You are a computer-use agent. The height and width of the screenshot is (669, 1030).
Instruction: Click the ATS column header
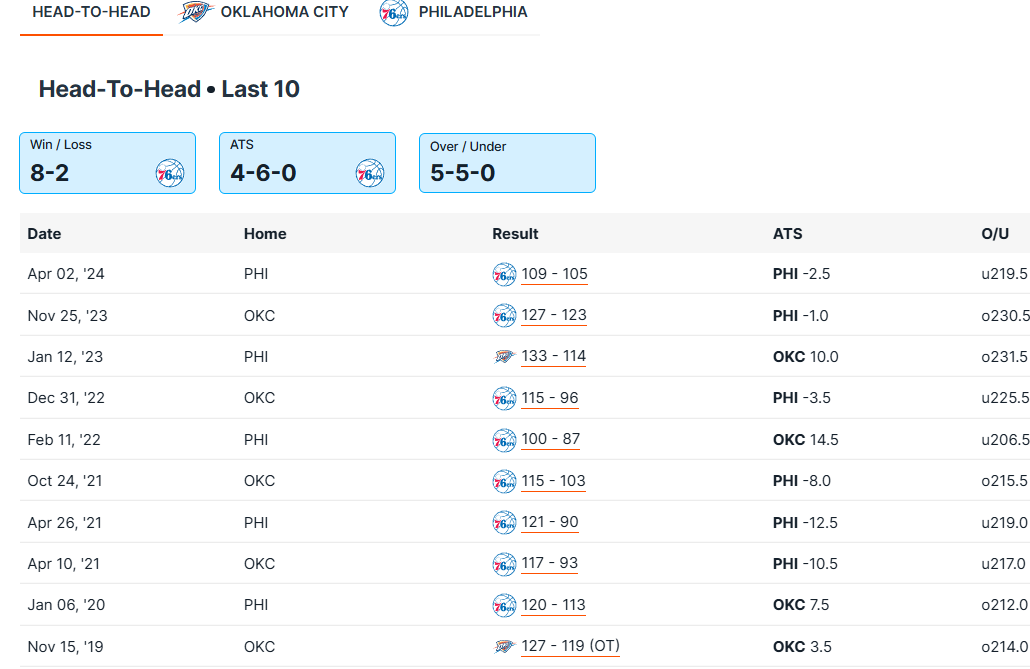click(x=787, y=234)
